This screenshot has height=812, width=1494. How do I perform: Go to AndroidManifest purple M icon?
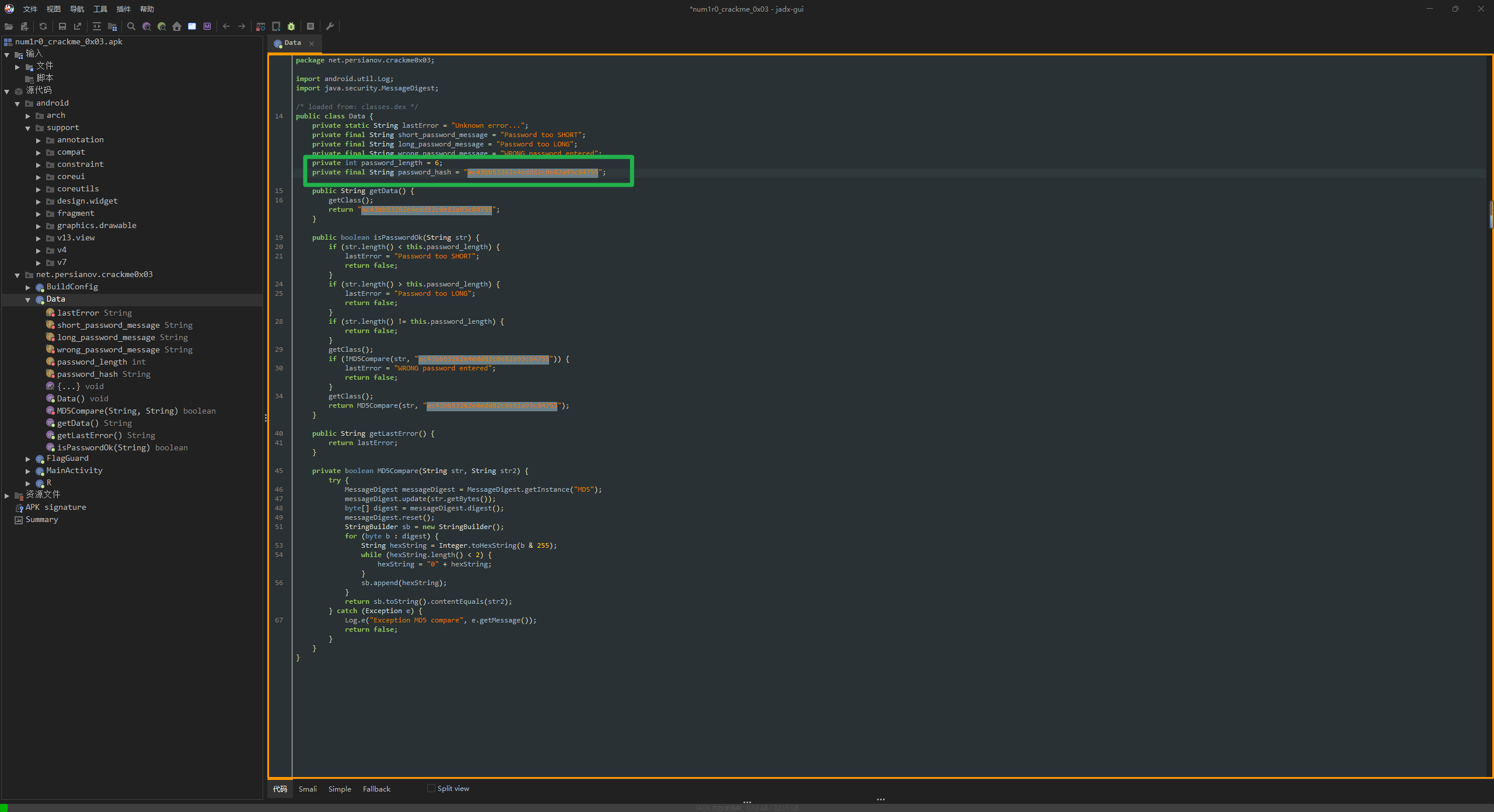pos(207,26)
